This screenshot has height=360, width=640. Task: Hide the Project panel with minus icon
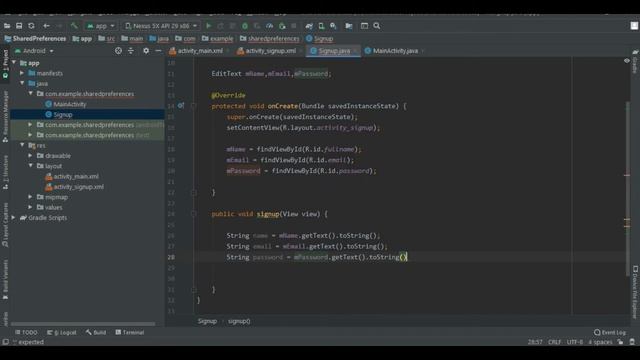pos(158,51)
